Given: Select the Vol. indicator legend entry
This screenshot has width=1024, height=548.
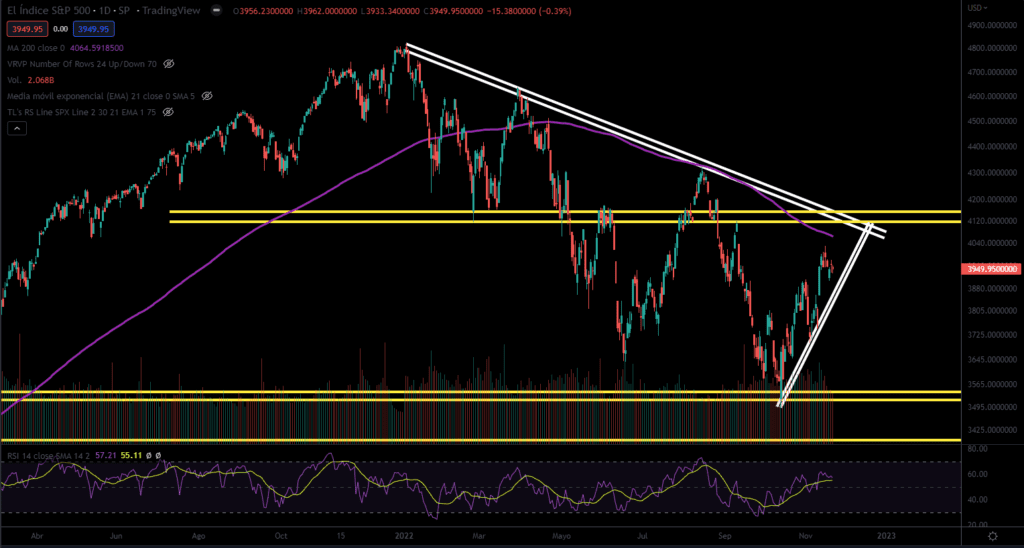Looking at the screenshot, I should click(14, 79).
